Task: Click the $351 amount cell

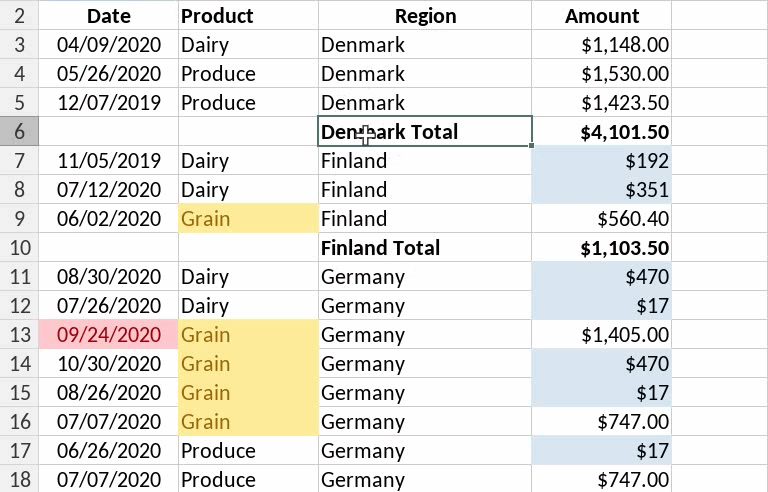Action: [x=601, y=190]
